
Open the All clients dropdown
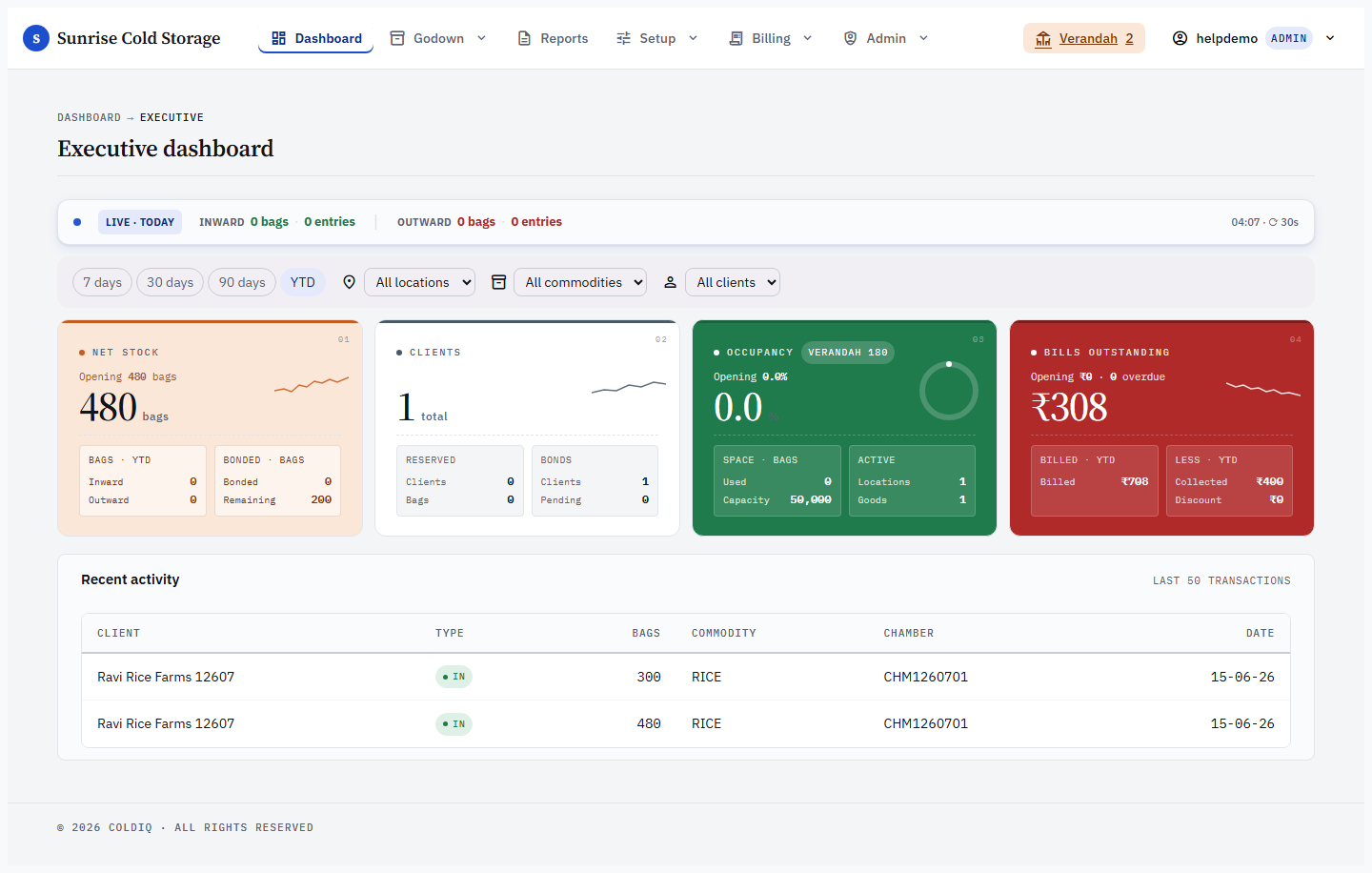[733, 282]
